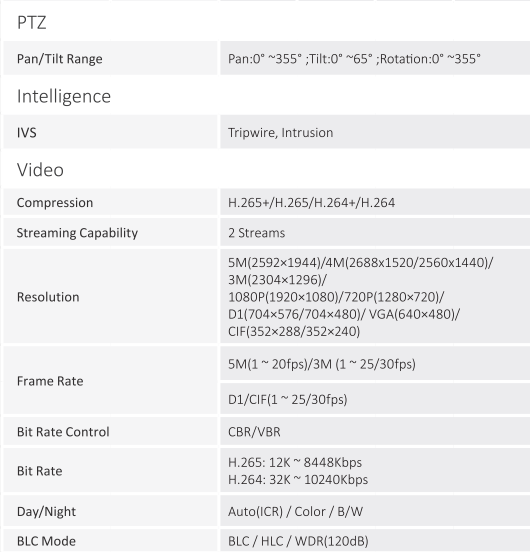Select the Frame Rate row label
This screenshot has height=552, width=530.
[50, 381]
